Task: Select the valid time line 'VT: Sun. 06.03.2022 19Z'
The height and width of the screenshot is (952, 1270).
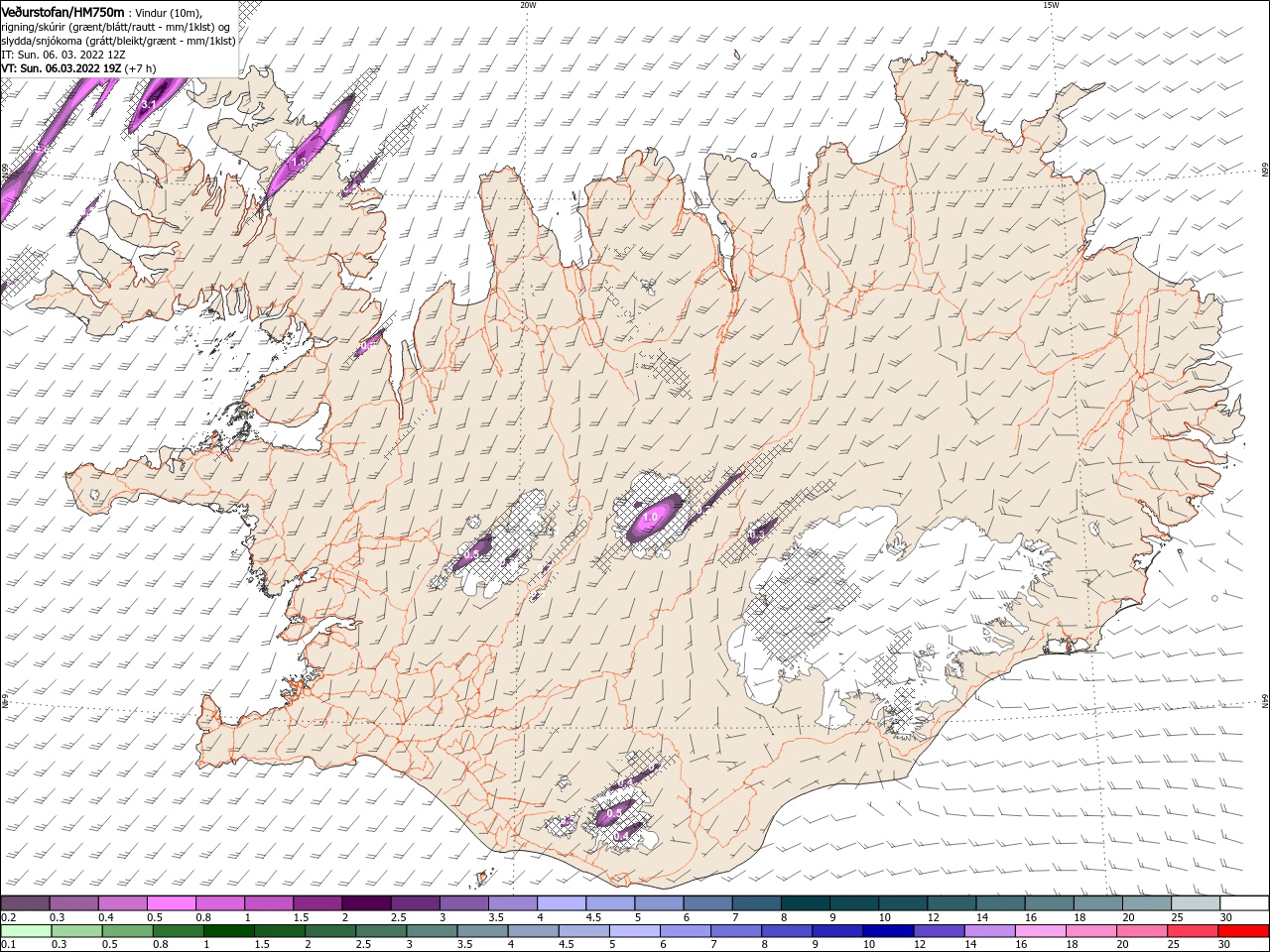Action: point(63,68)
